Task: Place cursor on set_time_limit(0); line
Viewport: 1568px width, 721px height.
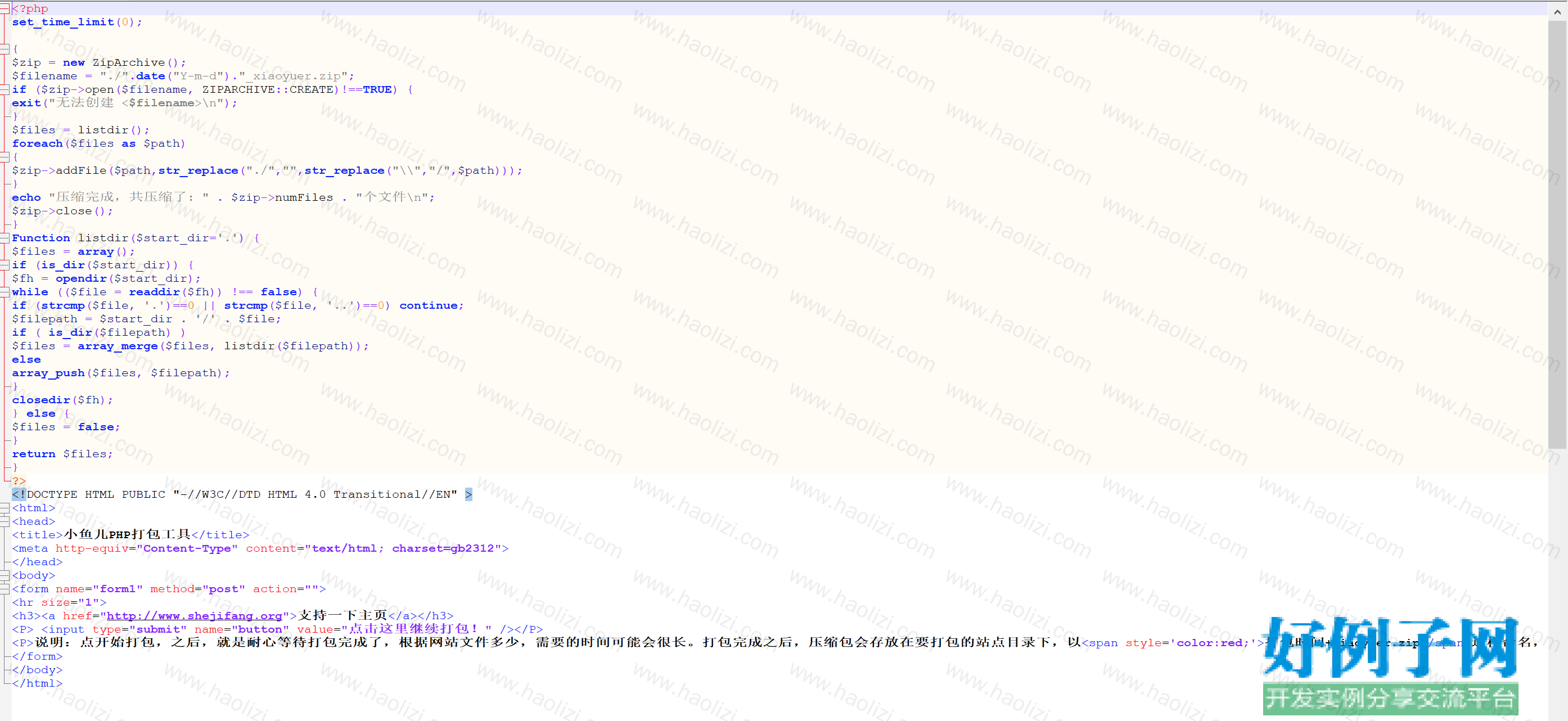Action: pos(76,22)
